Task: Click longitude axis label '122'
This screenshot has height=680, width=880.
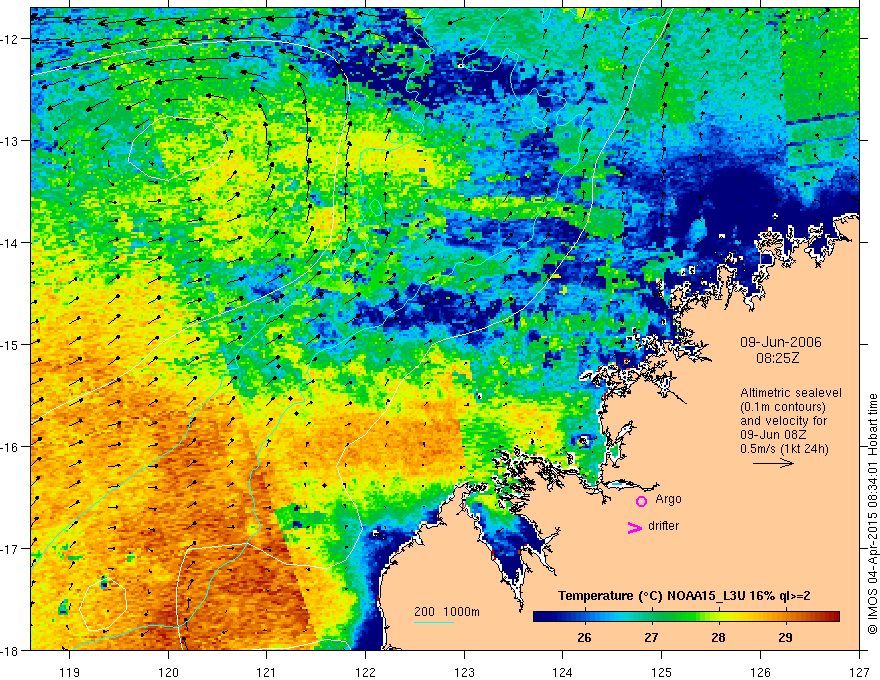Action: click(x=365, y=672)
